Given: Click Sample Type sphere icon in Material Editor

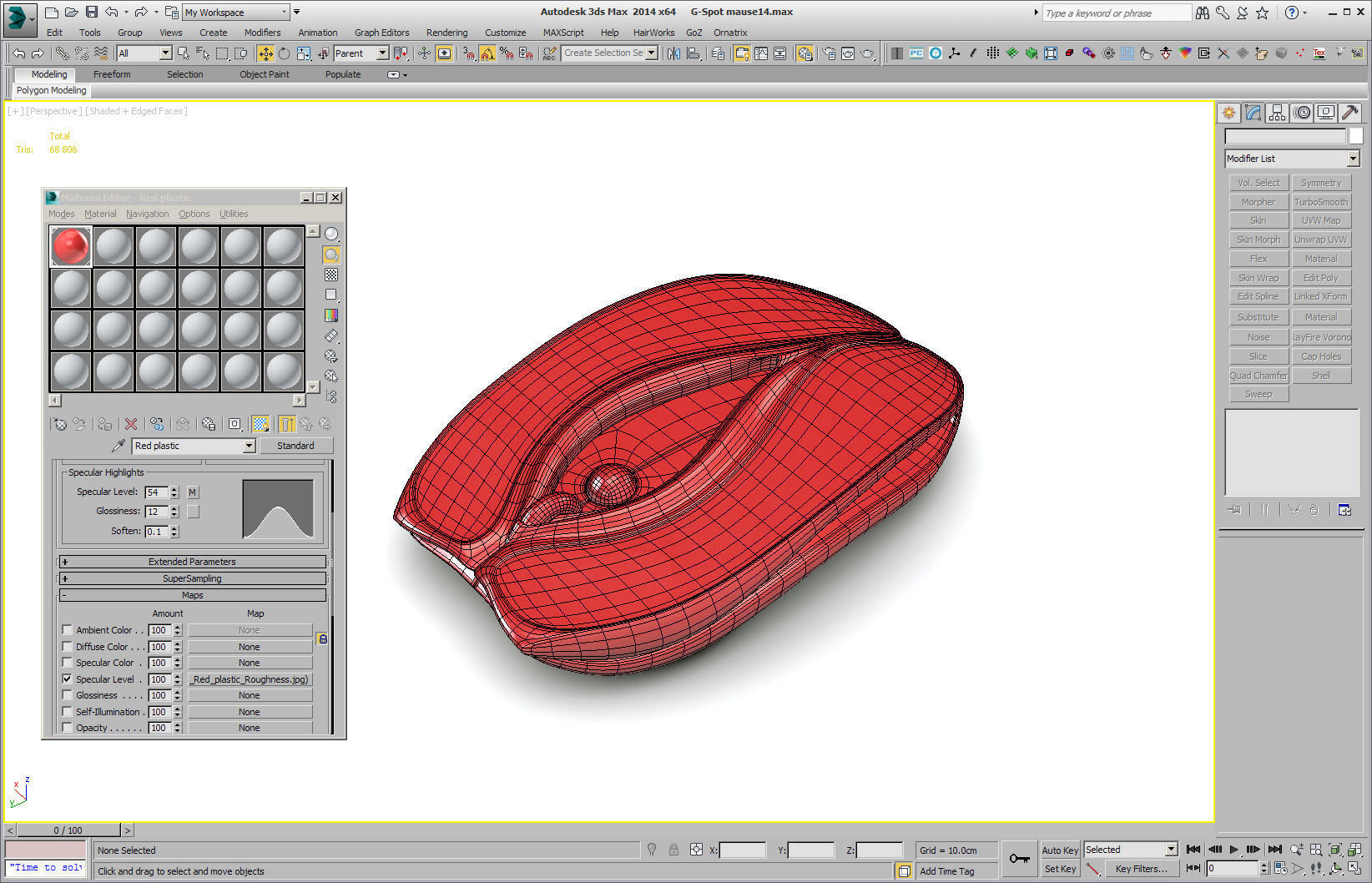Looking at the screenshot, I should 331,235.
